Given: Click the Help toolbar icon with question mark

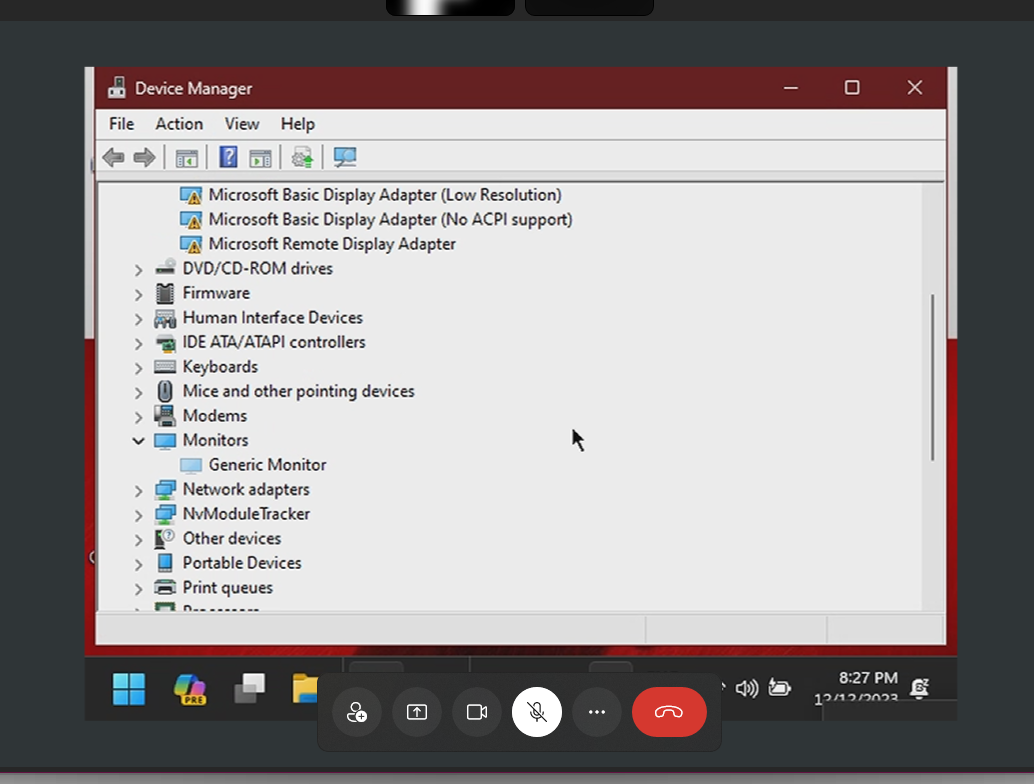Looking at the screenshot, I should tap(228, 157).
